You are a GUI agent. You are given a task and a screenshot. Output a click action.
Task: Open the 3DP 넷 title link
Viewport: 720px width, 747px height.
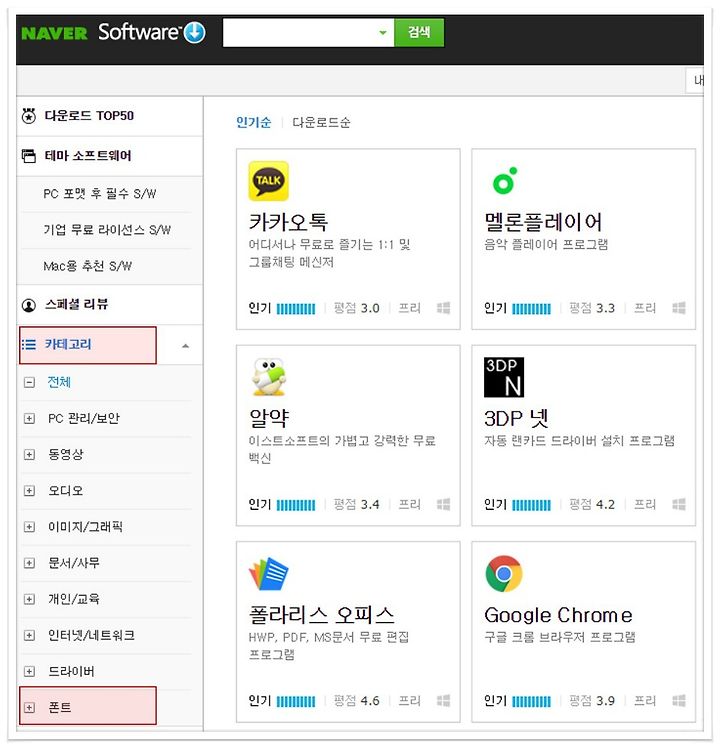pyautogui.click(x=516, y=418)
